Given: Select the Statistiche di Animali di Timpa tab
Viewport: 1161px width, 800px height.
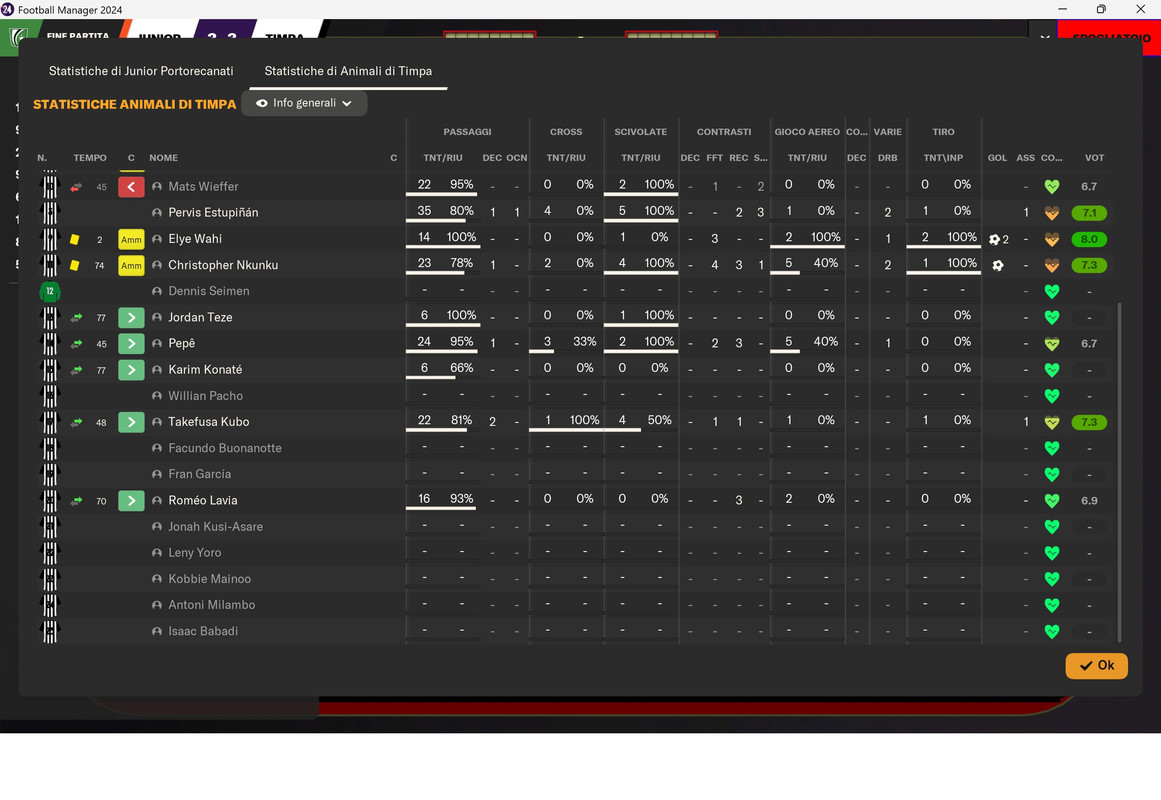Looking at the screenshot, I should 348,71.
